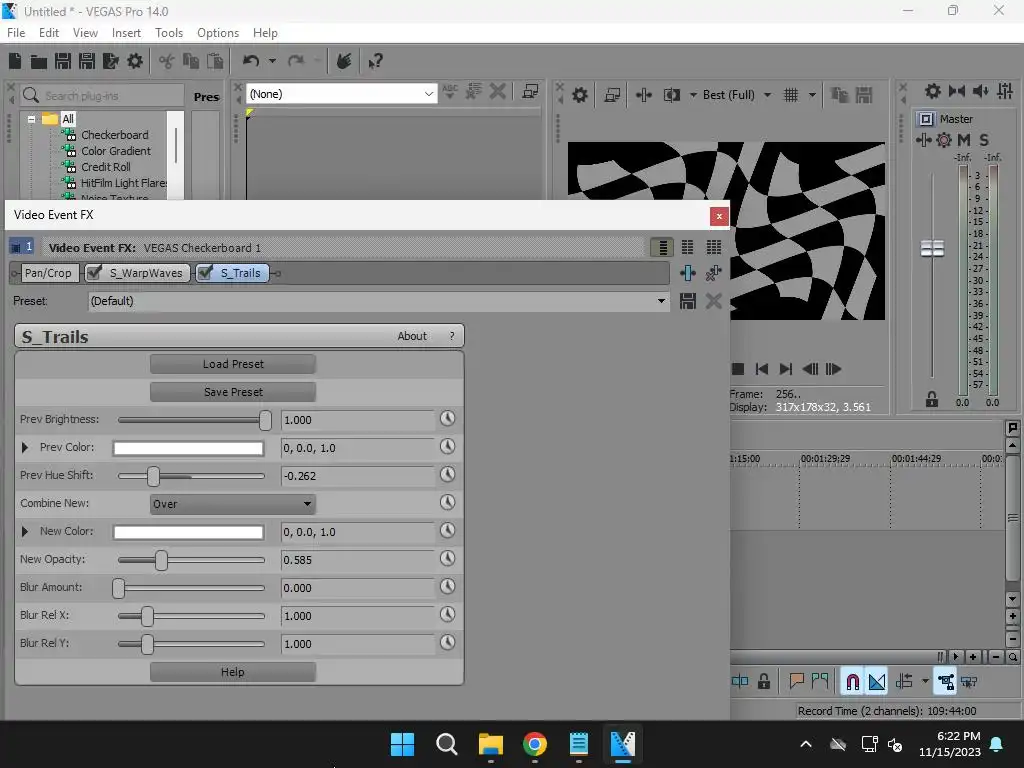Toggle Enable Snapping magnet icon
The height and width of the screenshot is (768, 1024).
pos(852,682)
